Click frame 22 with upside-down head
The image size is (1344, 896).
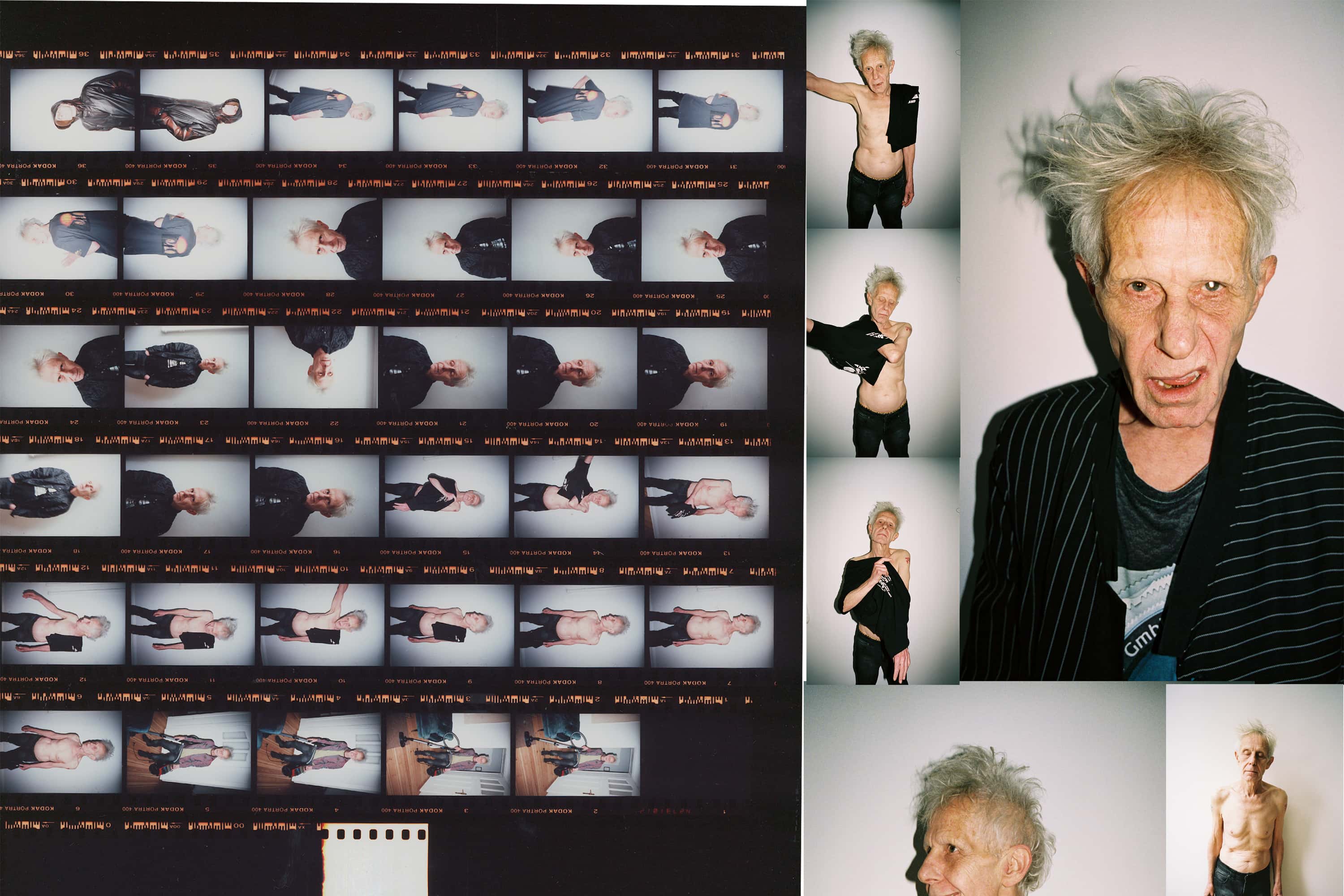tap(315, 367)
